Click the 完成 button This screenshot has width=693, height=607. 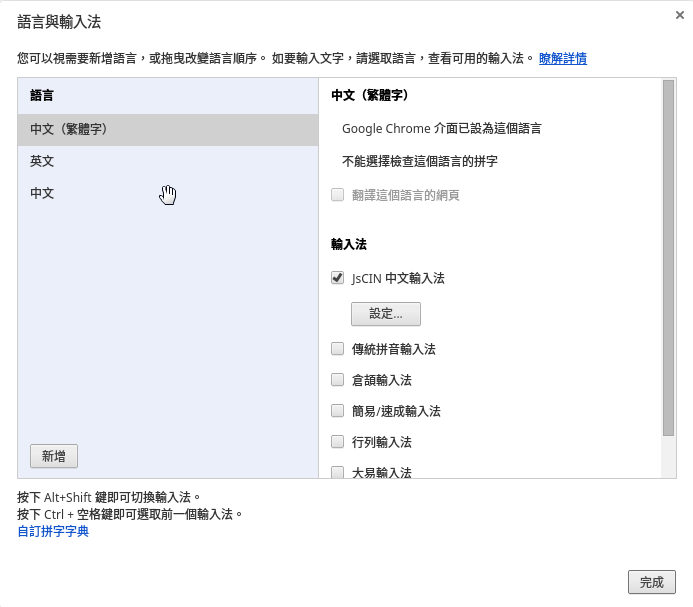pos(652,582)
